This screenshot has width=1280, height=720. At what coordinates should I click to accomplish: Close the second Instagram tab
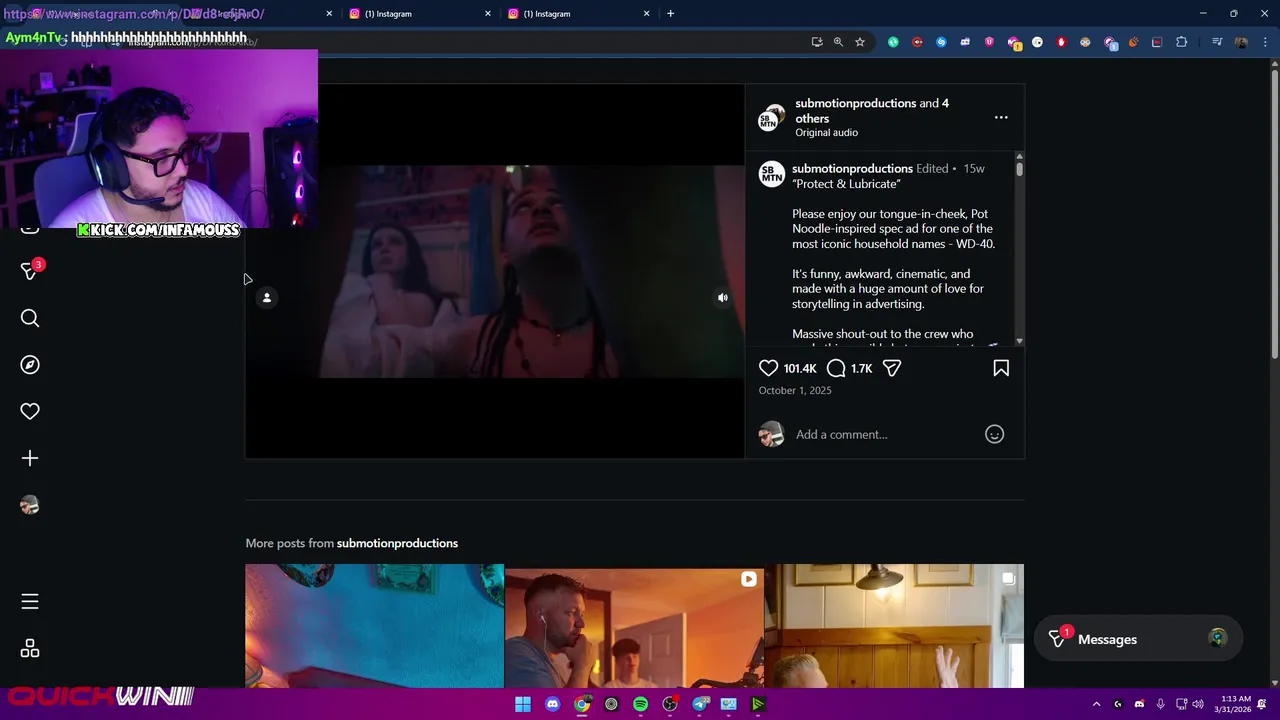[488, 14]
